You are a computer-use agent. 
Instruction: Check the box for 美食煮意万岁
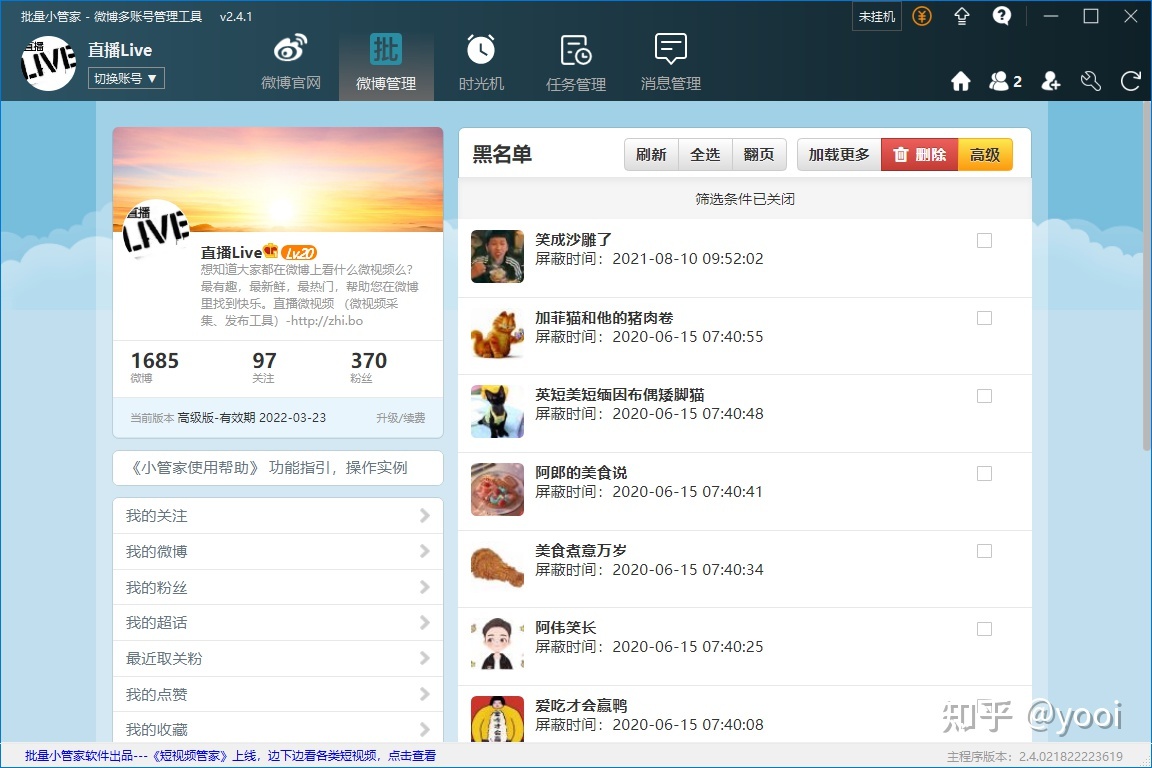(x=984, y=551)
